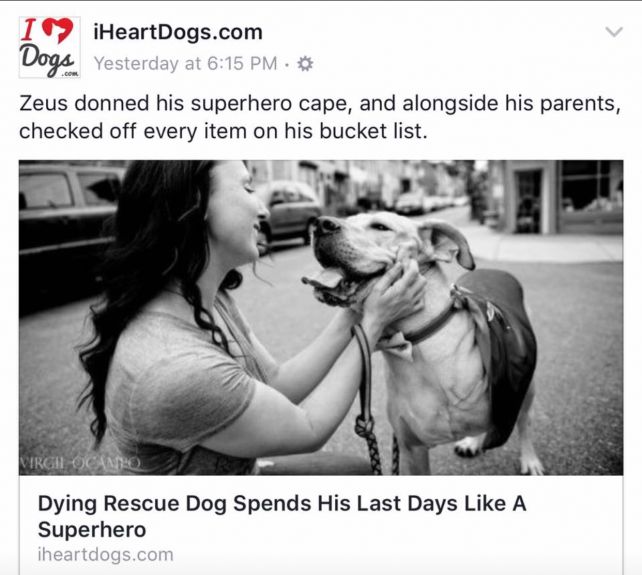Open the Dying Rescue Dog headline link
The width and height of the screenshot is (642, 575).
tap(282, 516)
